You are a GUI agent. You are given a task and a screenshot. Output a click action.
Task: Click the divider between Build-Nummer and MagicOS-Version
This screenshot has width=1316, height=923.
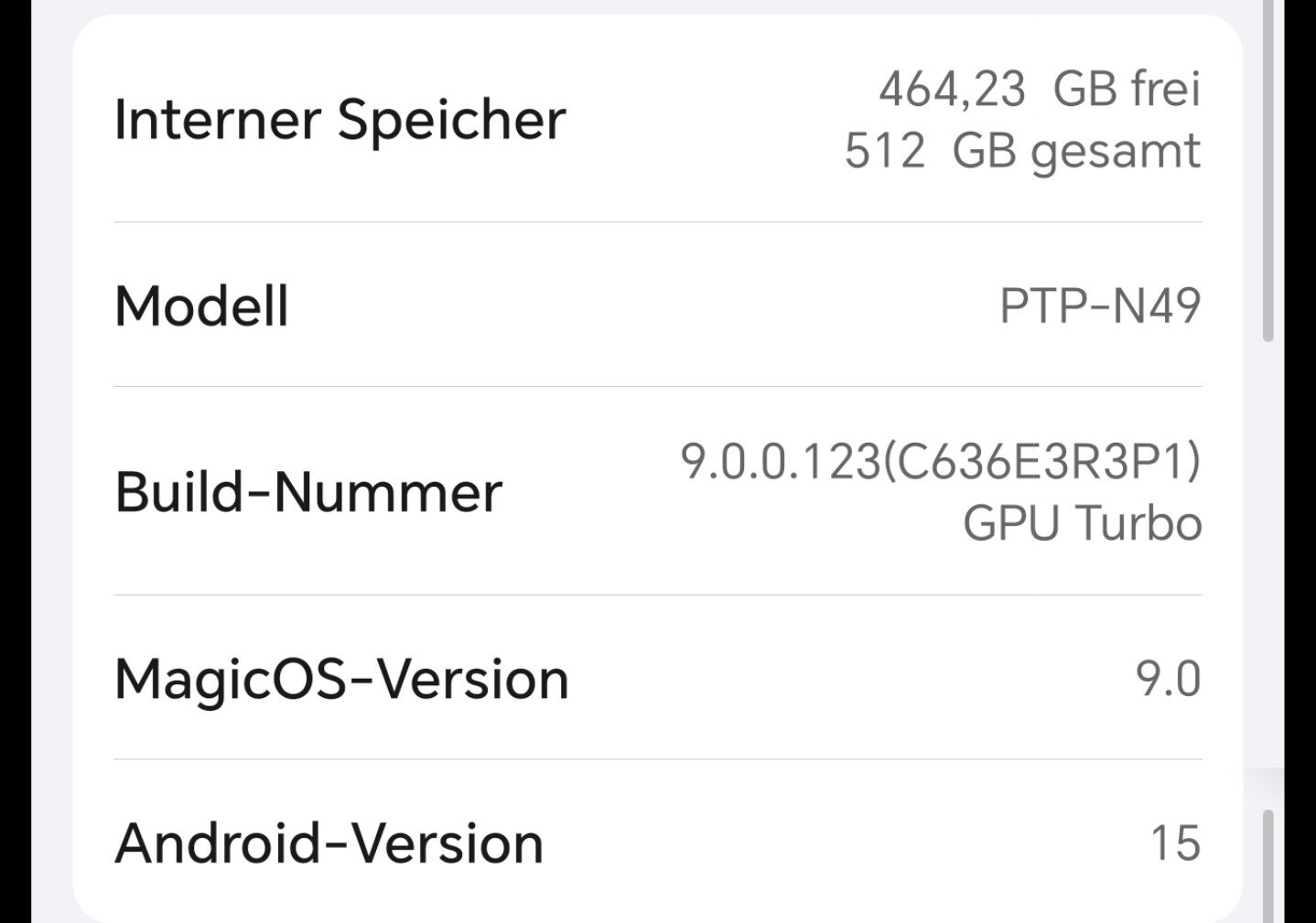pyautogui.click(x=657, y=596)
